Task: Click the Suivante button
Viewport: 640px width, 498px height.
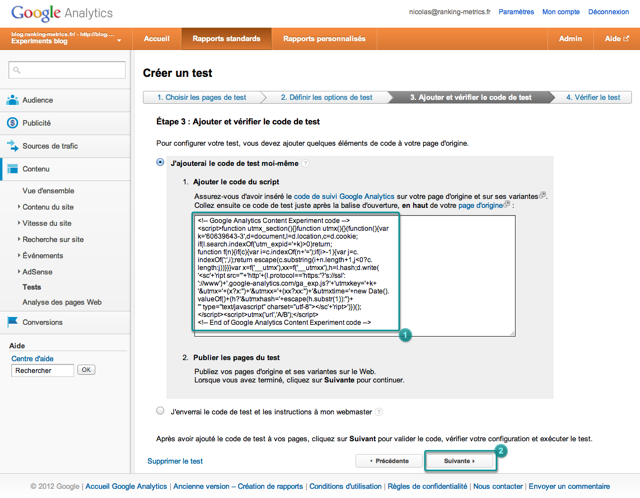Action: click(x=460, y=461)
